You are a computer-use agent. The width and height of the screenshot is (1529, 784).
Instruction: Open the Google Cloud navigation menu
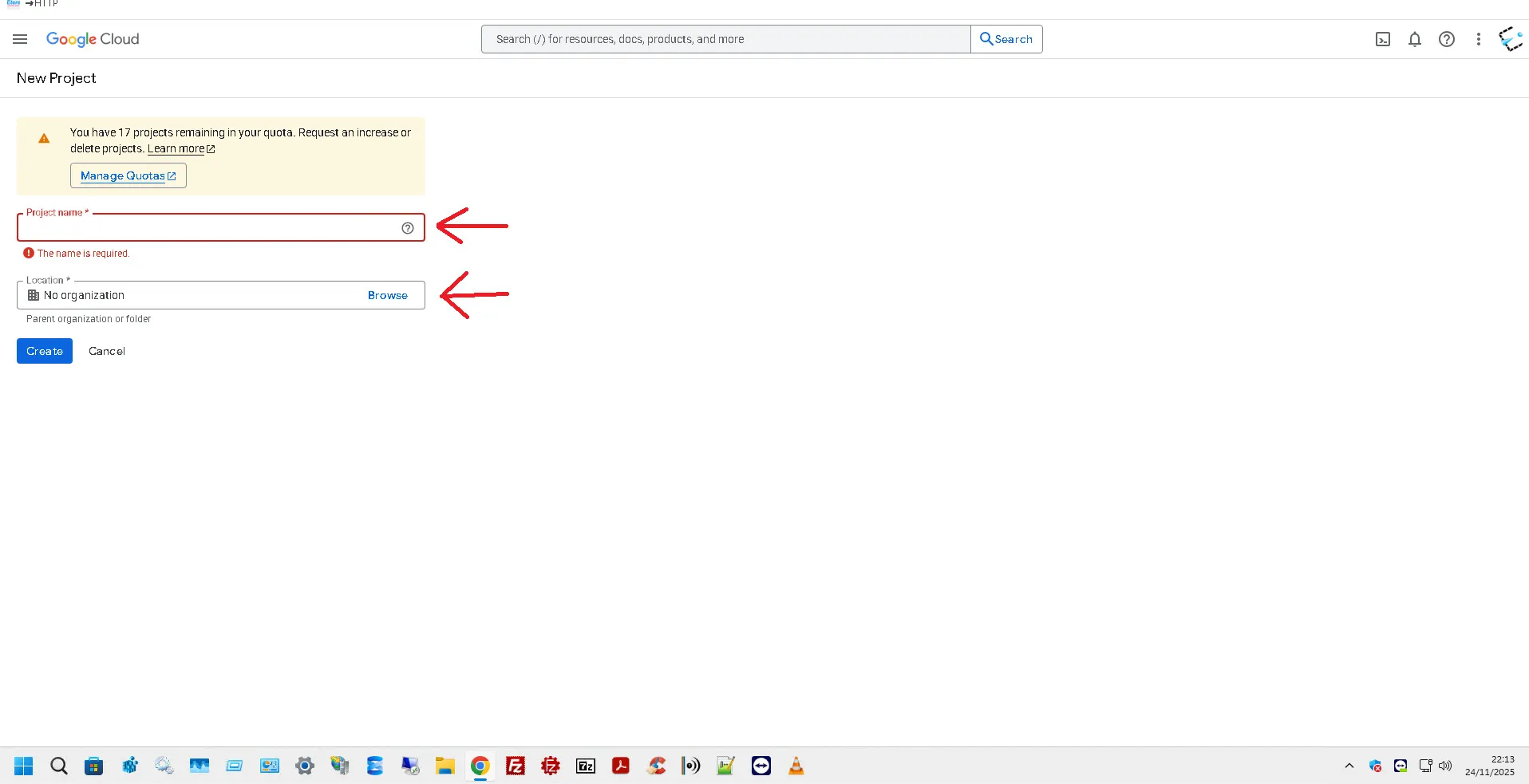click(x=20, y=39)
